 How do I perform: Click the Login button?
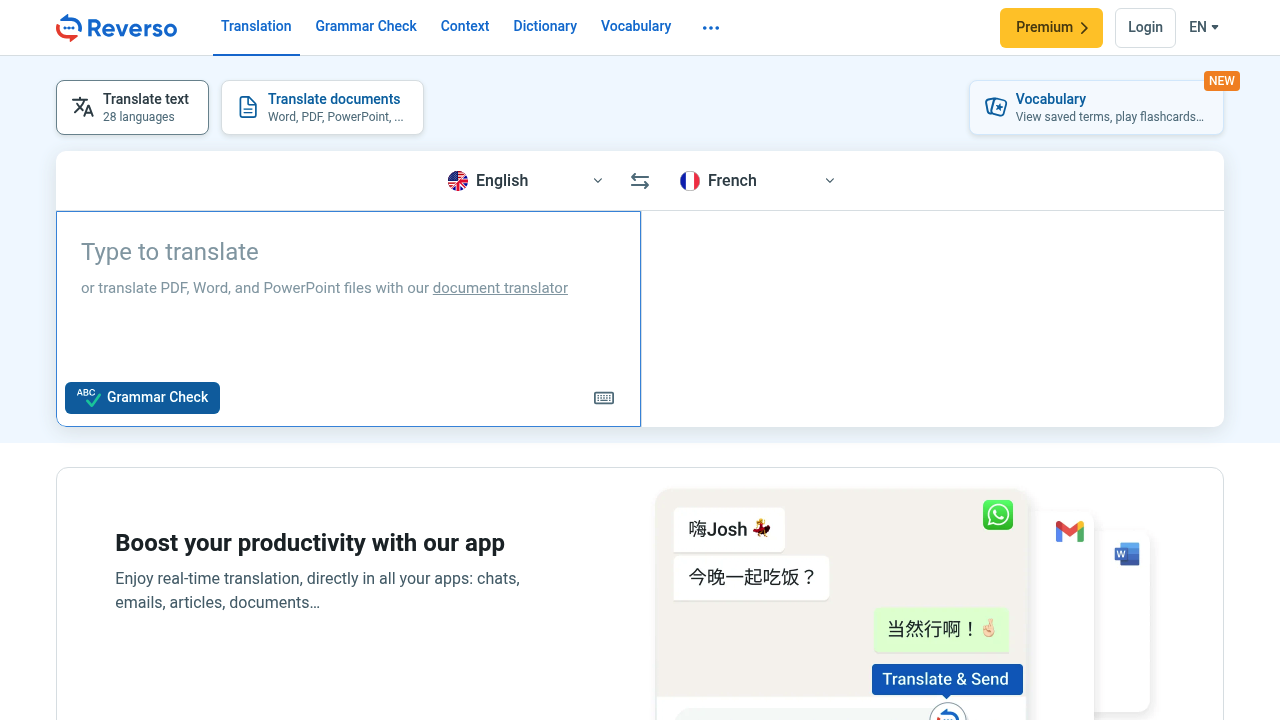coord(1145,28)
